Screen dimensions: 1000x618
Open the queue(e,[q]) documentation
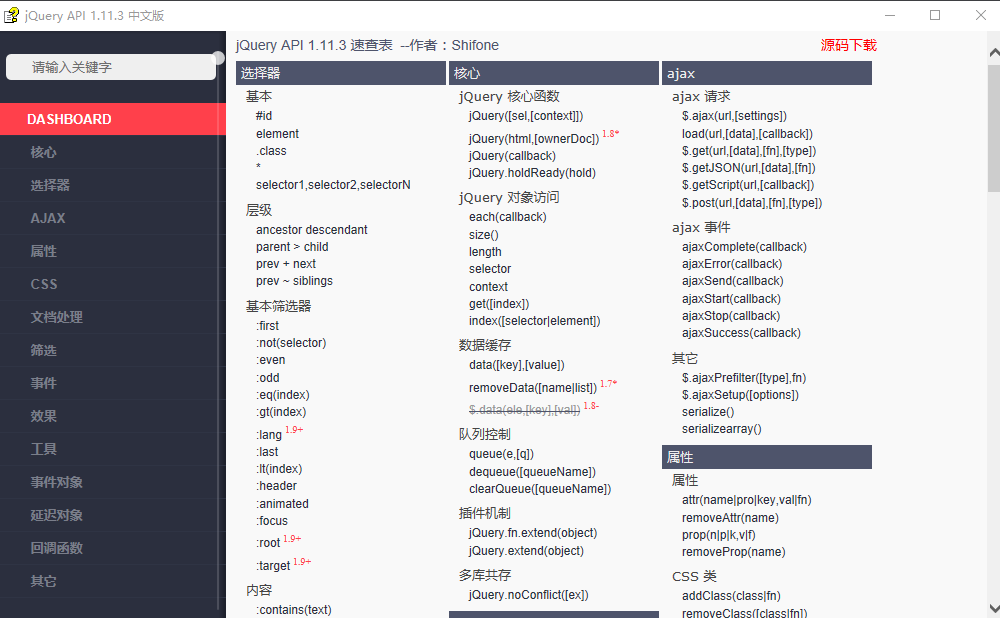pos(503,453)
